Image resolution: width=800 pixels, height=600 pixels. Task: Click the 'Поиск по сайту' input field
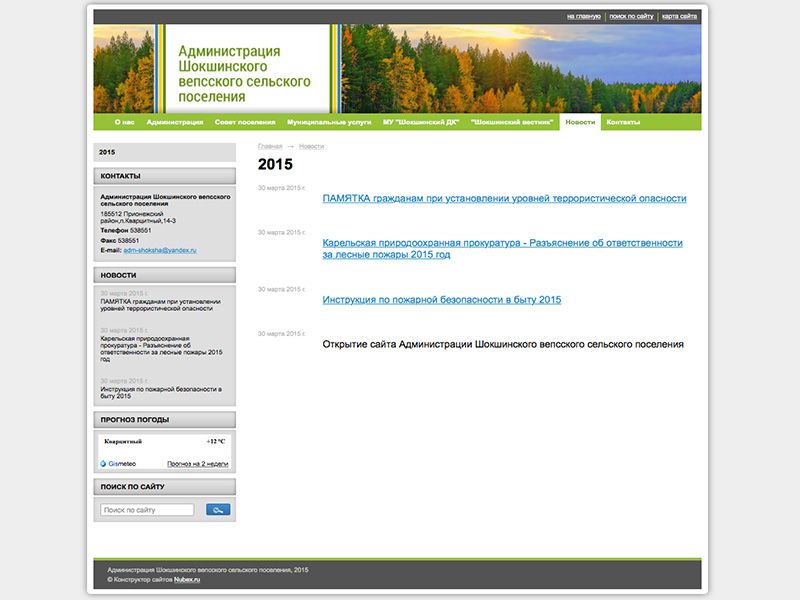pyautogui.click(x=147, y=510)
